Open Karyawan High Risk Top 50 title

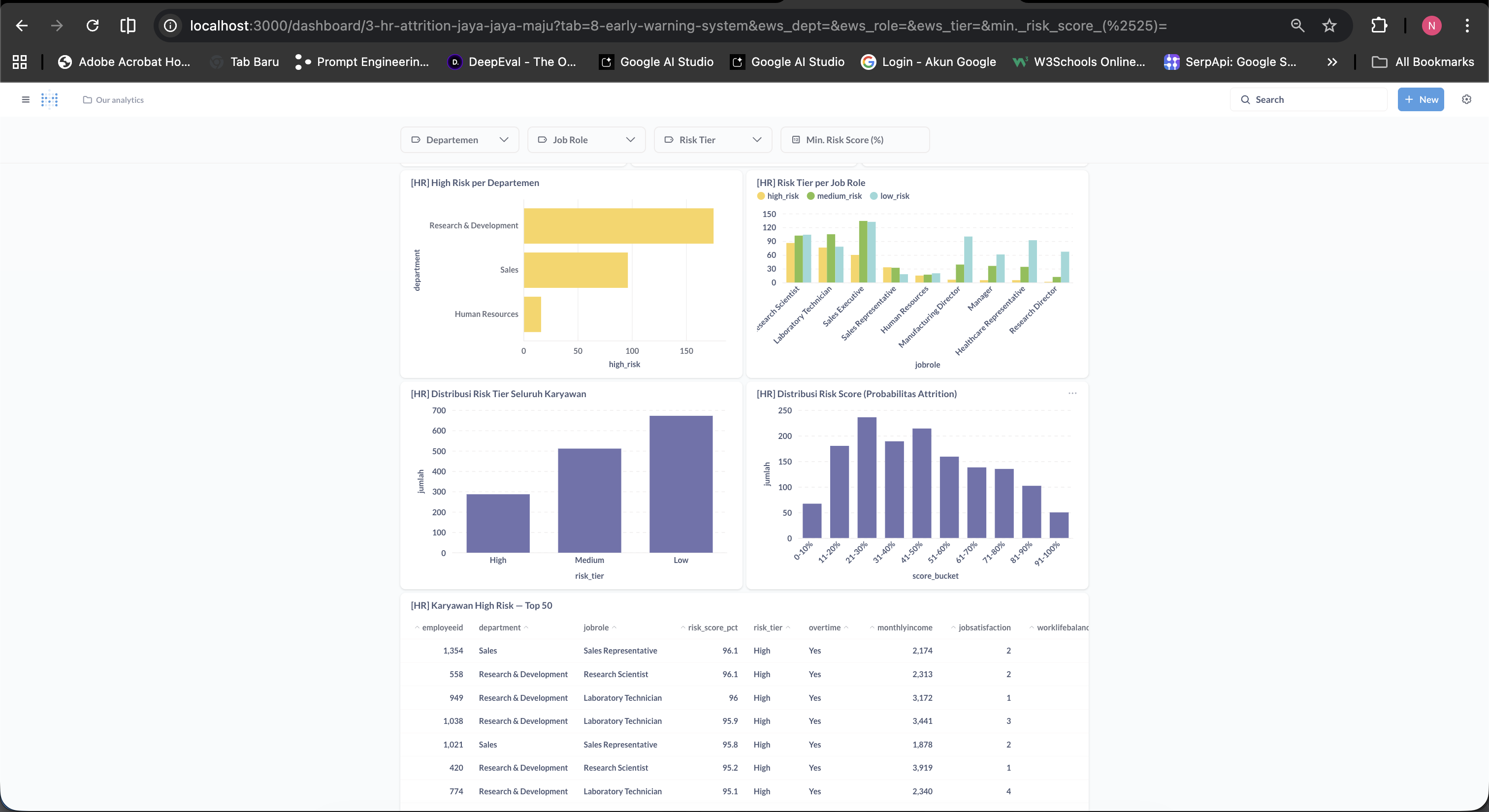481,605
